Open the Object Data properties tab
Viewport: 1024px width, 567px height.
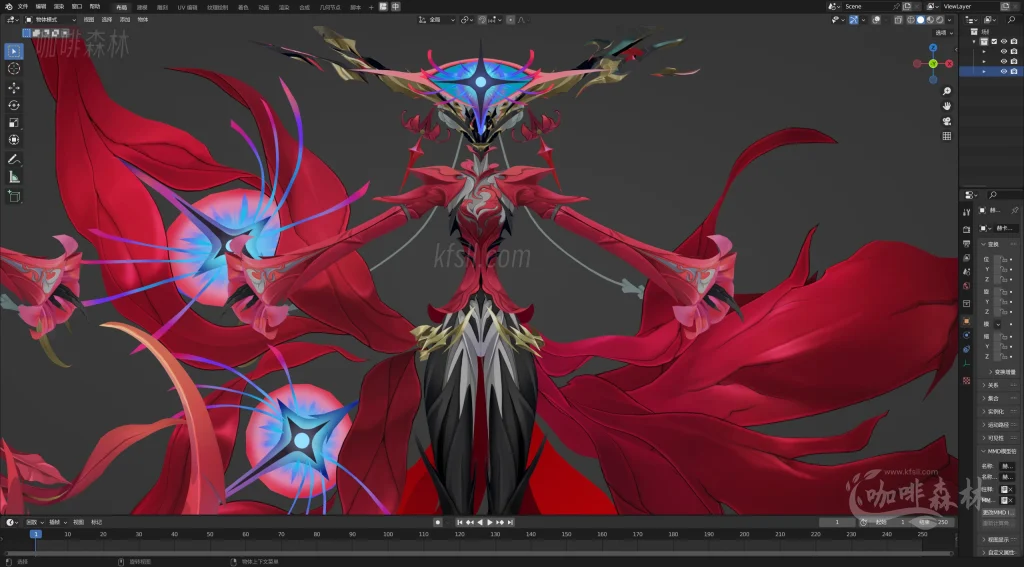[x=966, y=364]
